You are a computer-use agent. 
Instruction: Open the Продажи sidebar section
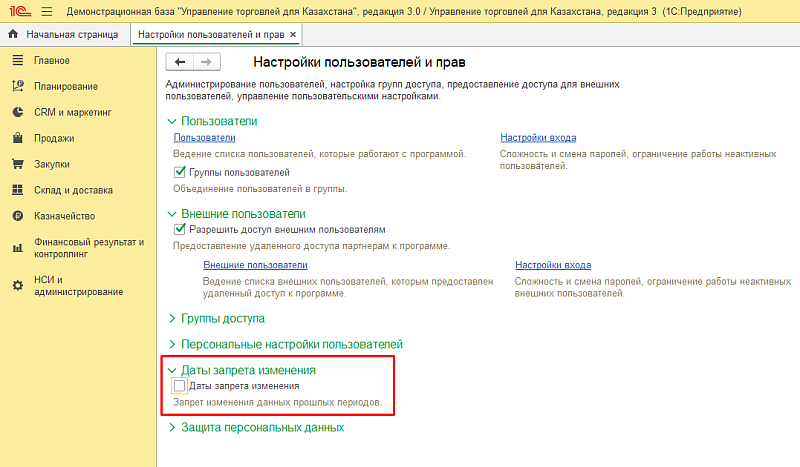54,139
